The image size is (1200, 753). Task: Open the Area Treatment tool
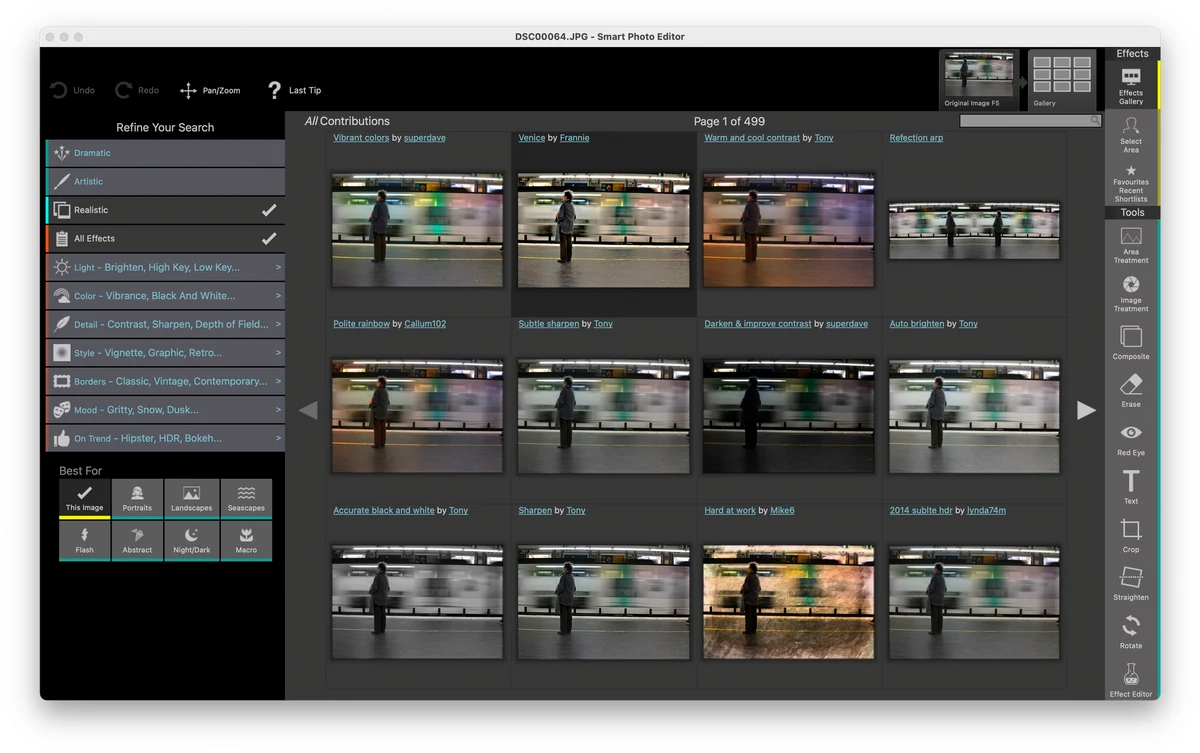(1131, 246)
